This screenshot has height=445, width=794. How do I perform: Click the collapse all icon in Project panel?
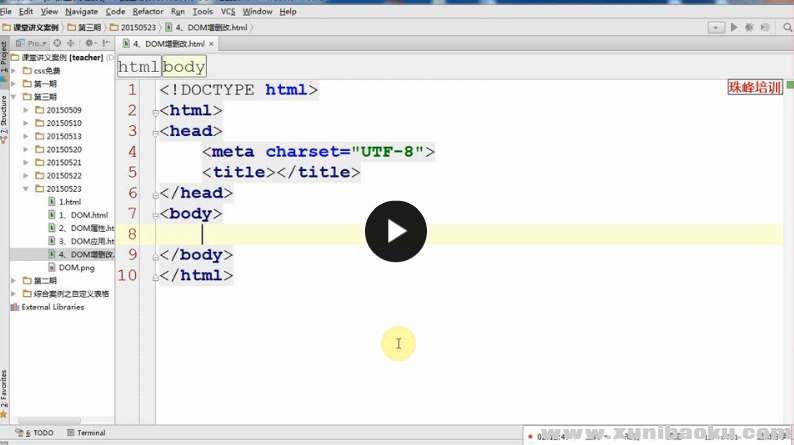click(71, 44)
